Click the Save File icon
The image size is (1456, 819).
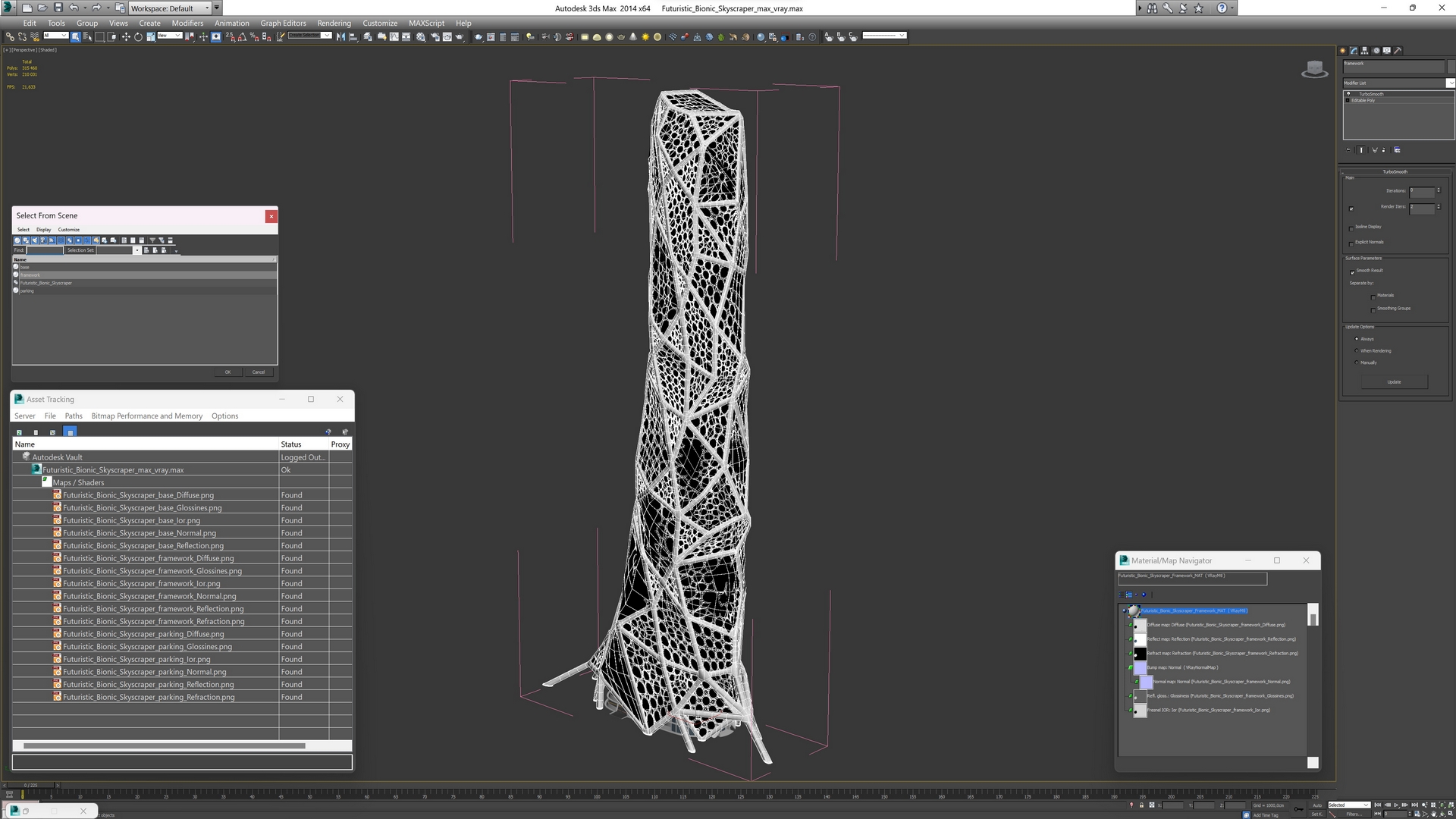click(x=58, y=8)
